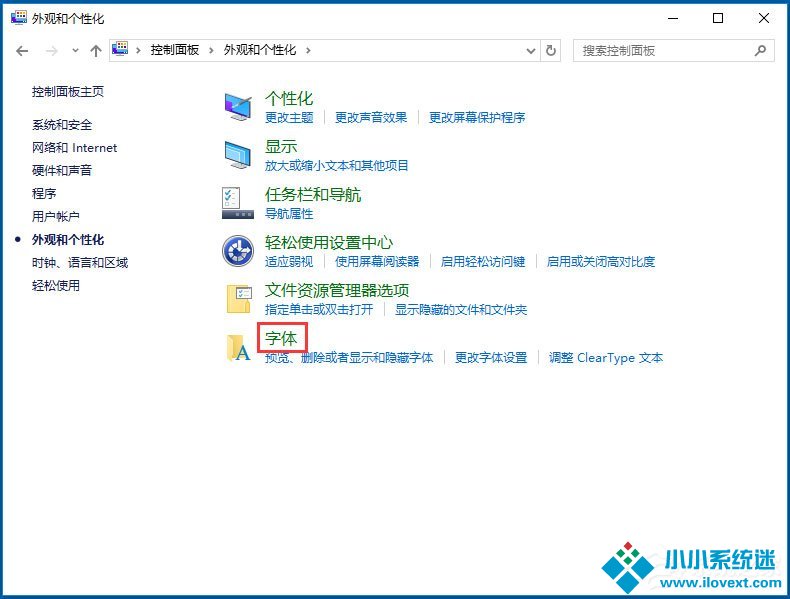Click the 更改屏幕保护程序 link
Screen dimensions: 790x599
477,118
